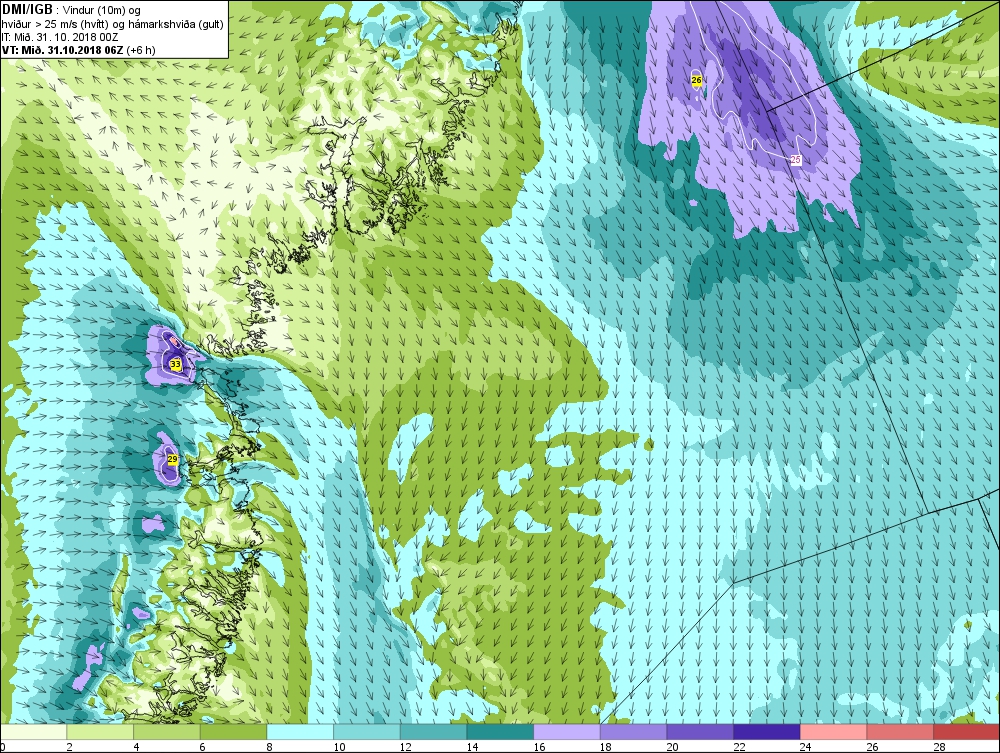Click the yellow 33 wind maximum label

point(175,364)
